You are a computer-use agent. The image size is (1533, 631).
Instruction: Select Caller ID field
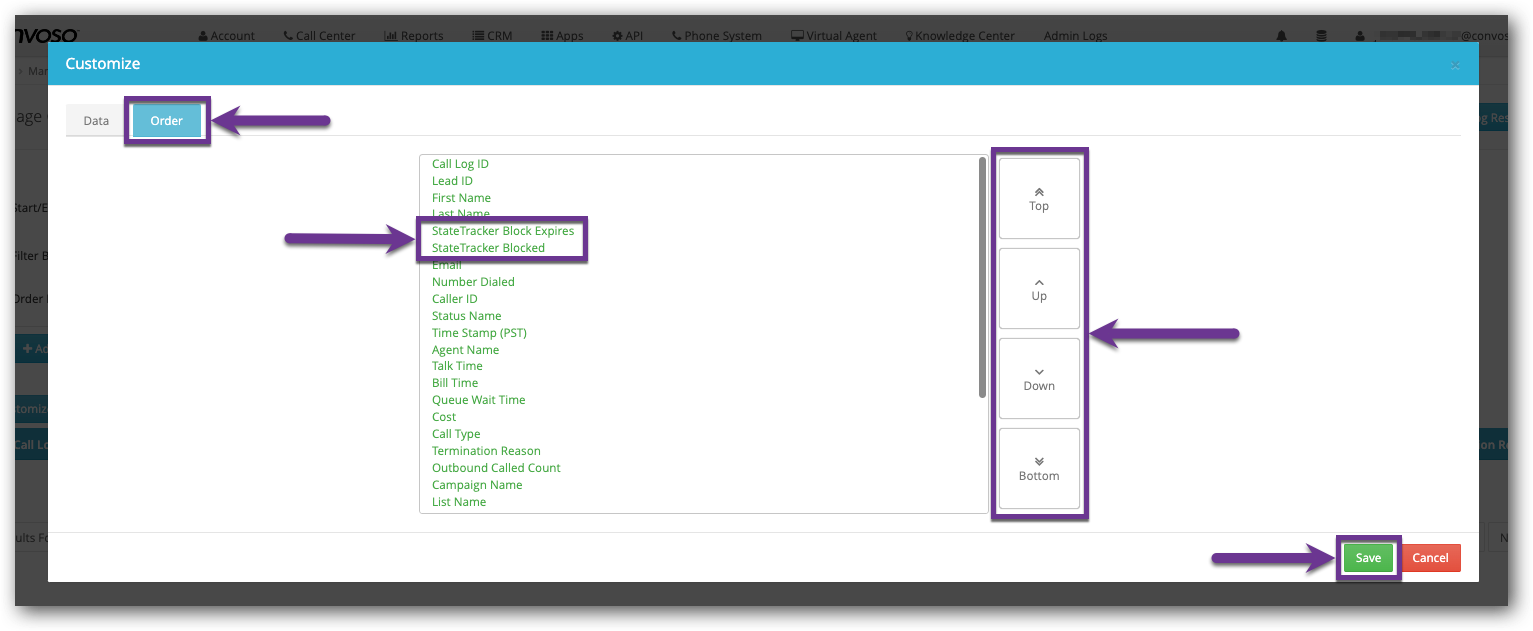pos(455,299)
